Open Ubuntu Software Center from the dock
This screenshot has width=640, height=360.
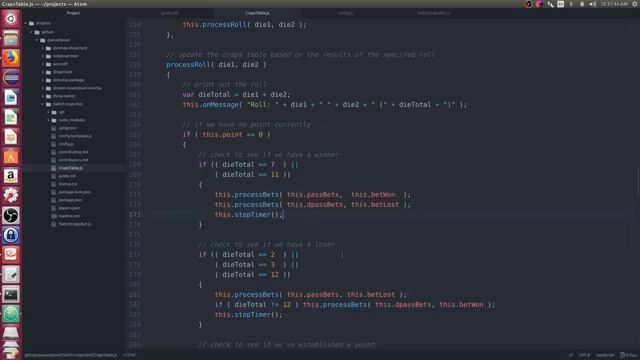(x=11, y=156)
